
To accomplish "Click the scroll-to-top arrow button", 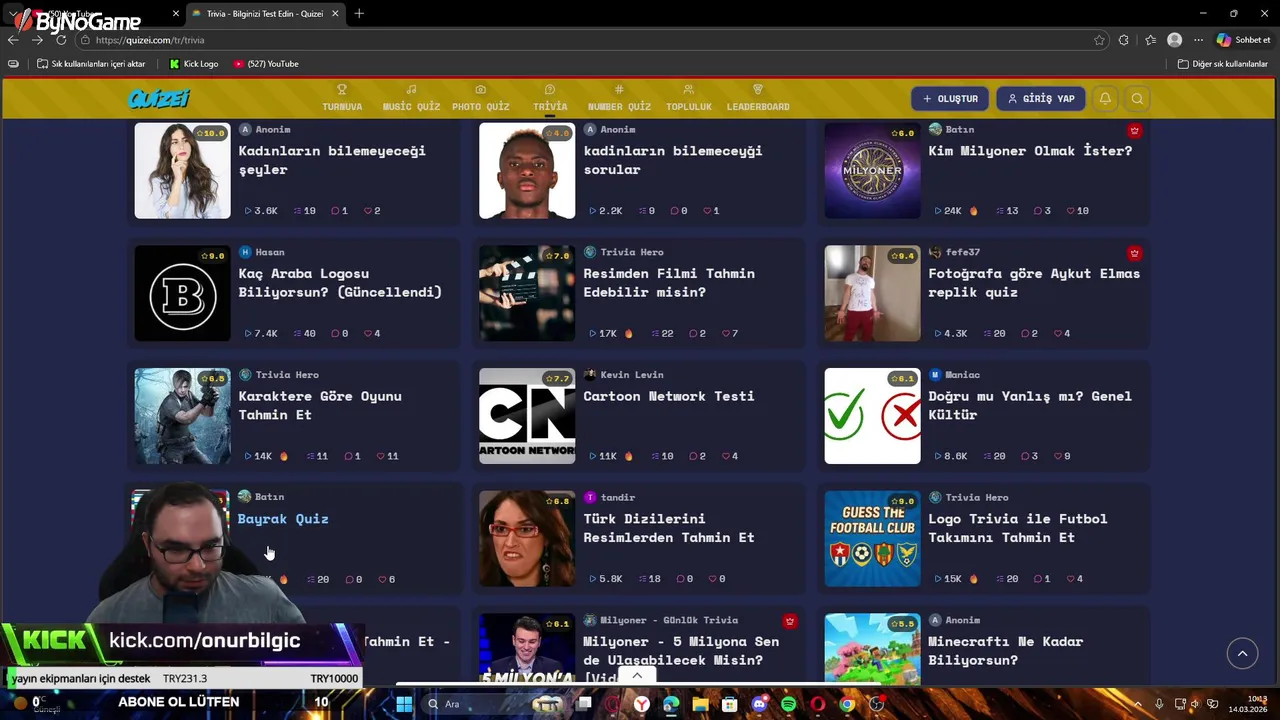I will (x=1242, y=653).
